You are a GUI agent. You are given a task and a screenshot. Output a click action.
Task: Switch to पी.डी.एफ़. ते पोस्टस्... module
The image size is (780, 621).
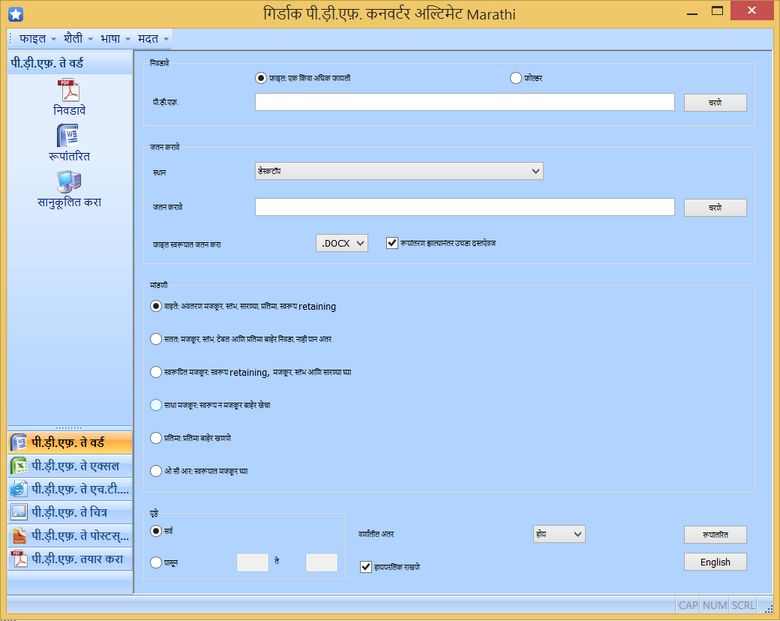tap(70, 535)
